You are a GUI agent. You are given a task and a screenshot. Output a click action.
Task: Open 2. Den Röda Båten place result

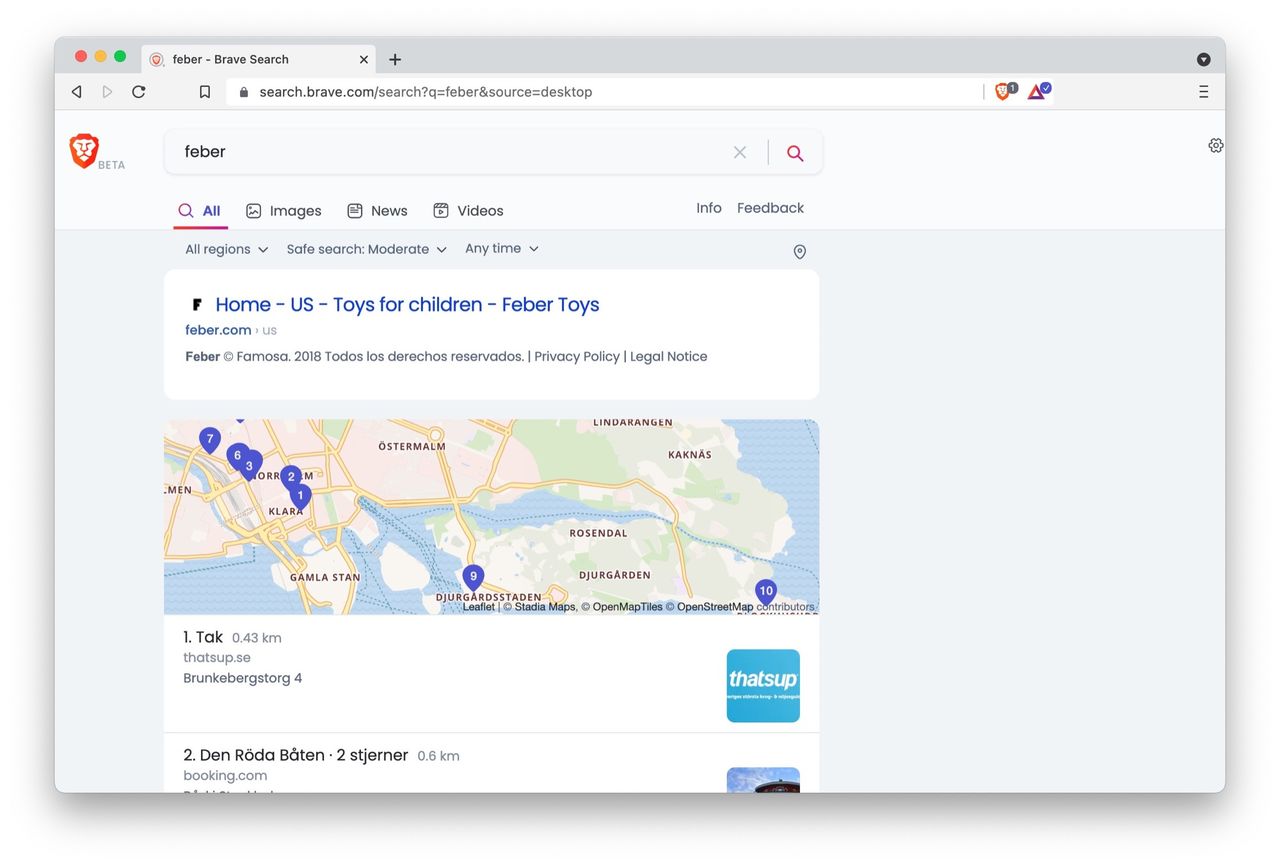(x=295, y=755)
